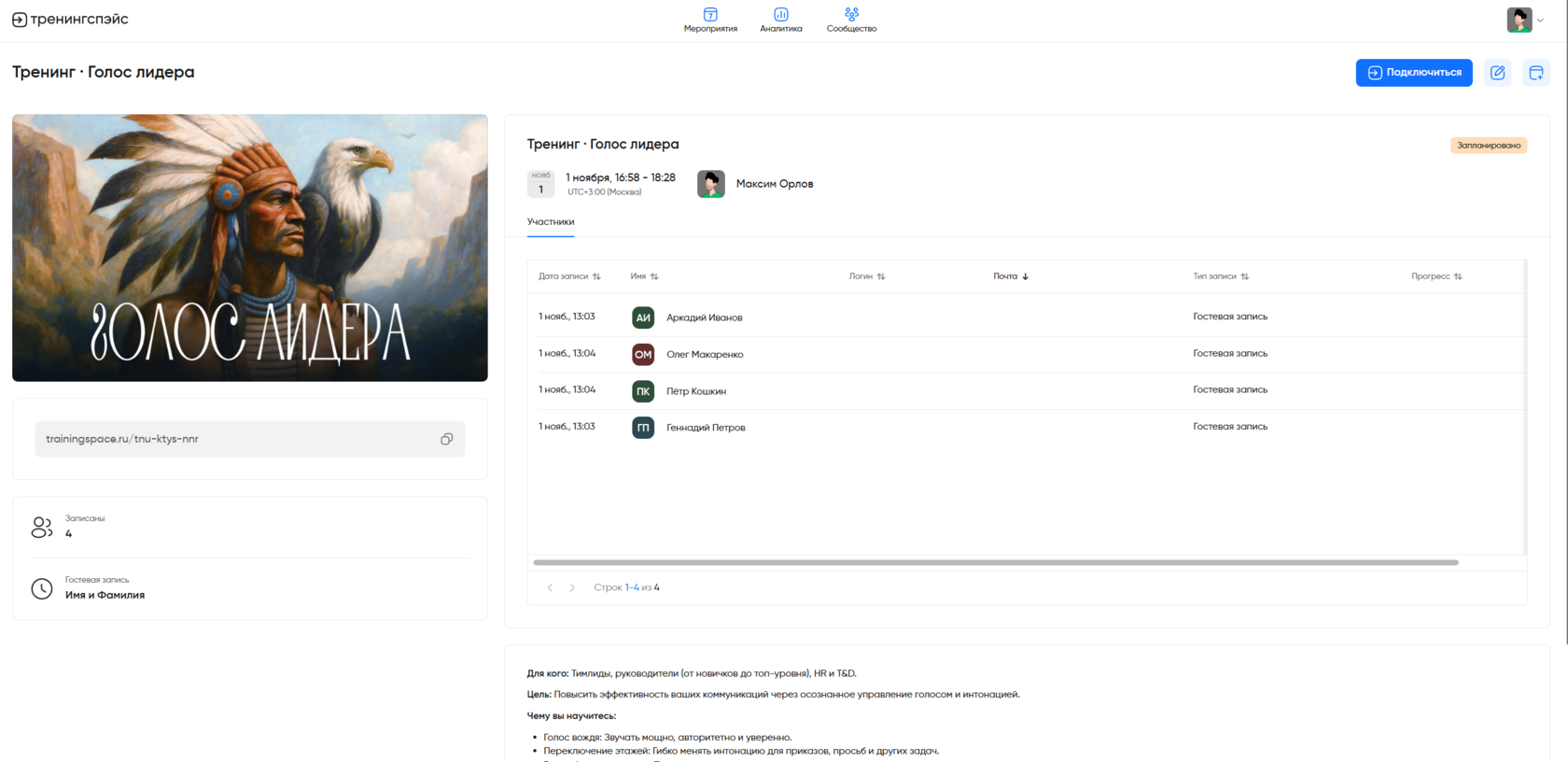Screen dimensions: 1568x762
Task: Switch to the Участники tab
Action: click(x=551, y=222)
